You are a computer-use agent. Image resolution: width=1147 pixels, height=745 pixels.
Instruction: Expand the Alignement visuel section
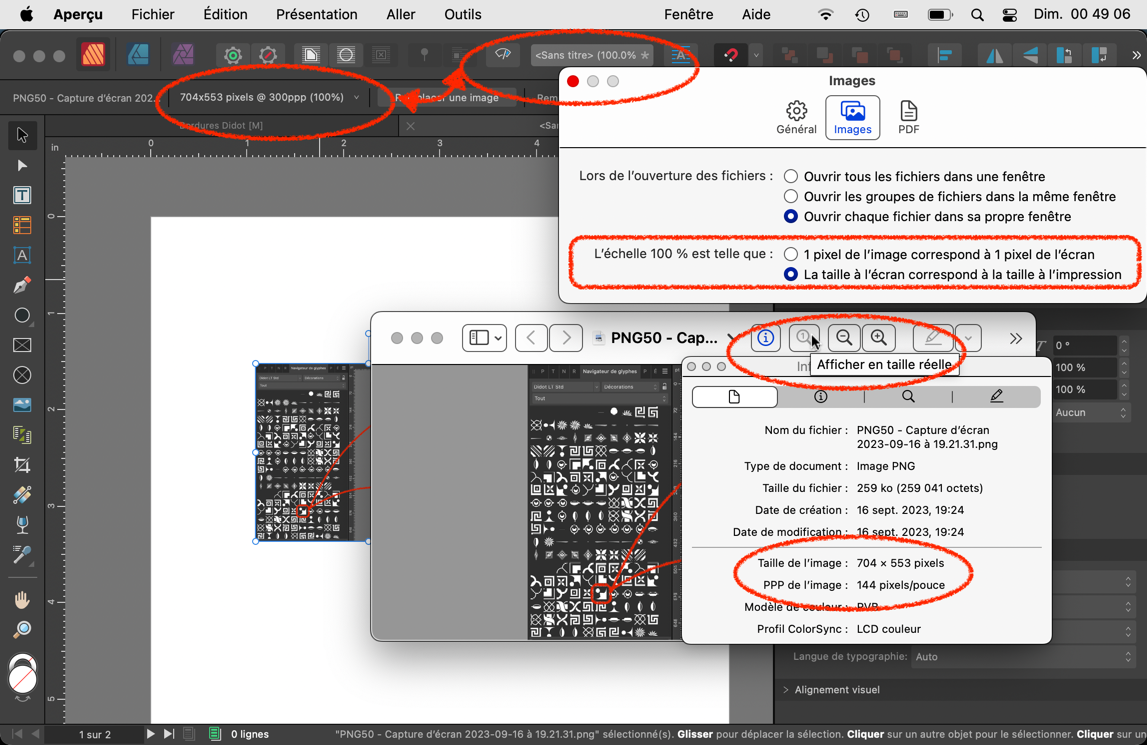point(786,690)
